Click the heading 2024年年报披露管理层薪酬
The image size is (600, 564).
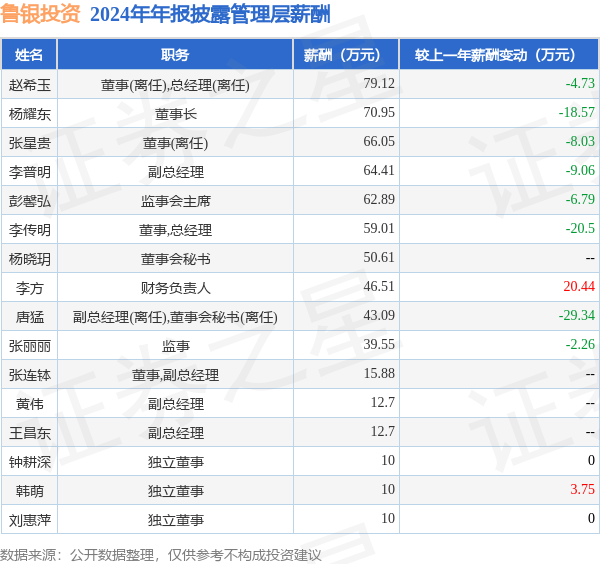tap(210, 15)
